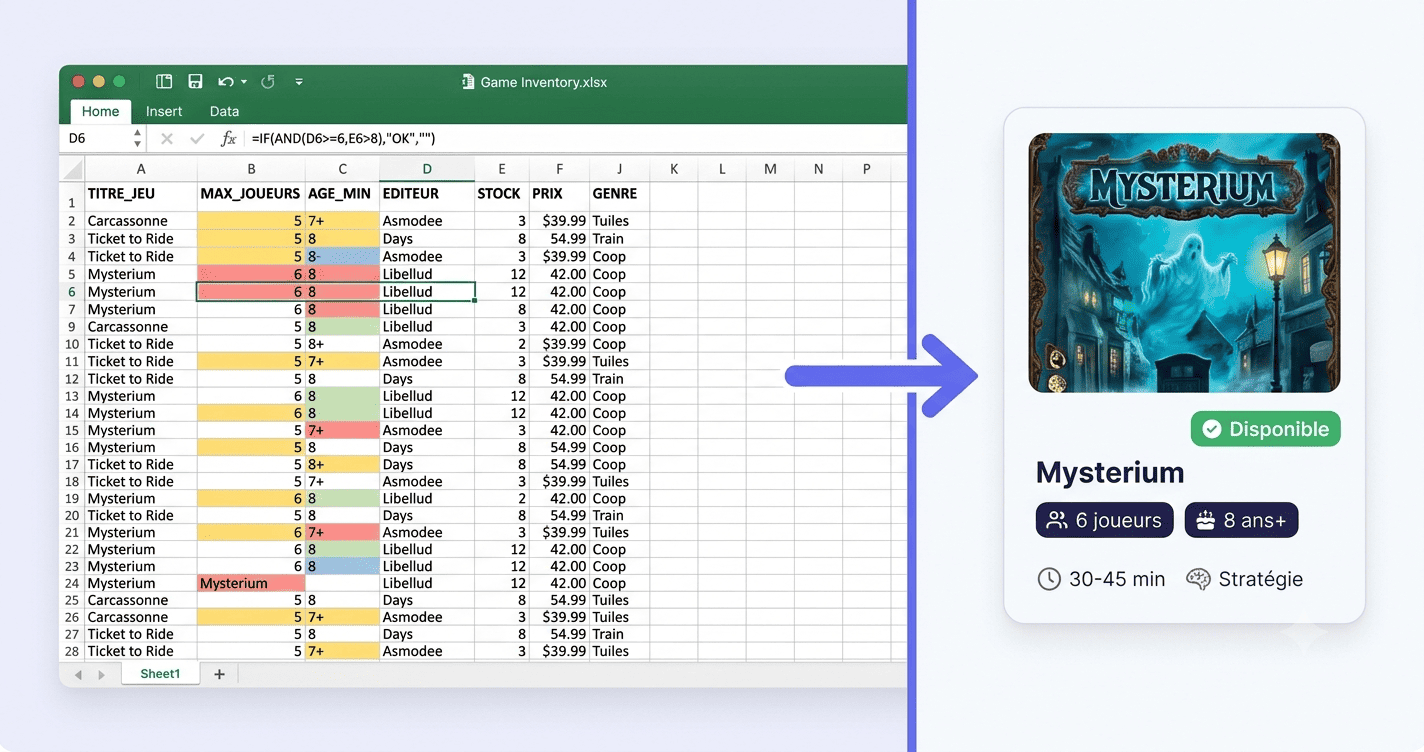Select column D header
Screen dimensions: 1424x752
pyautogui.click(x=427, y=169)
